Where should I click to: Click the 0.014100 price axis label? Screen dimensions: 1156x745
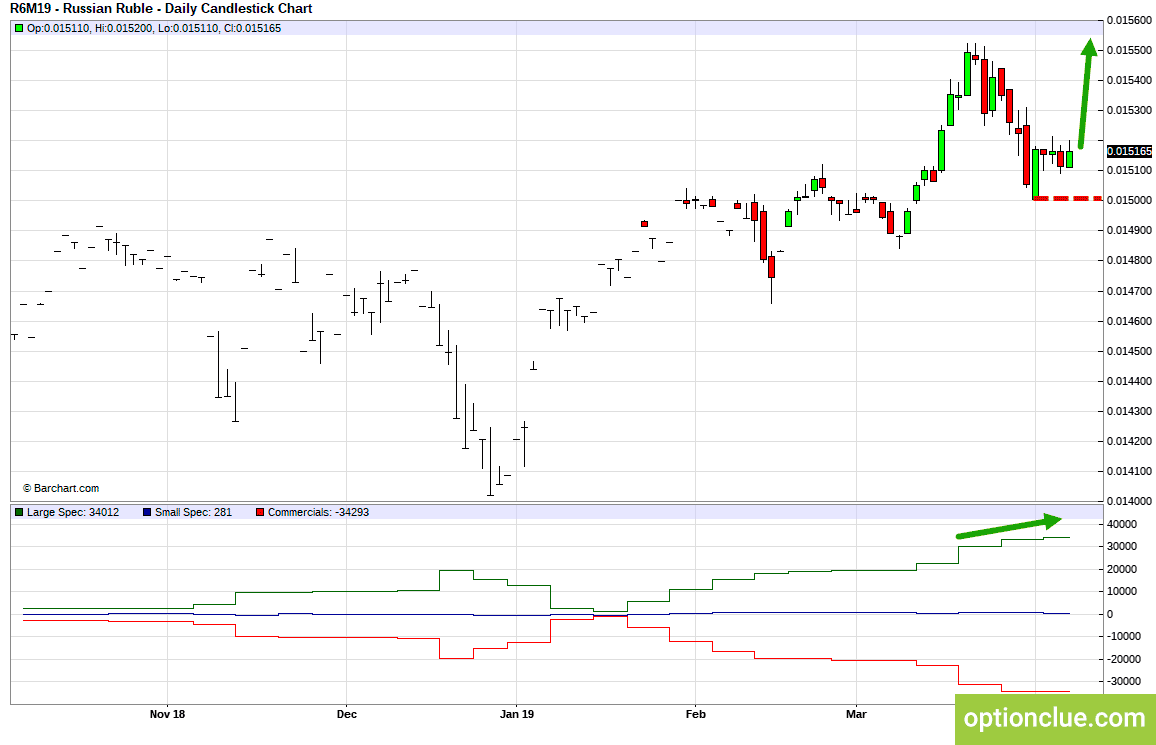point(1129,471)
